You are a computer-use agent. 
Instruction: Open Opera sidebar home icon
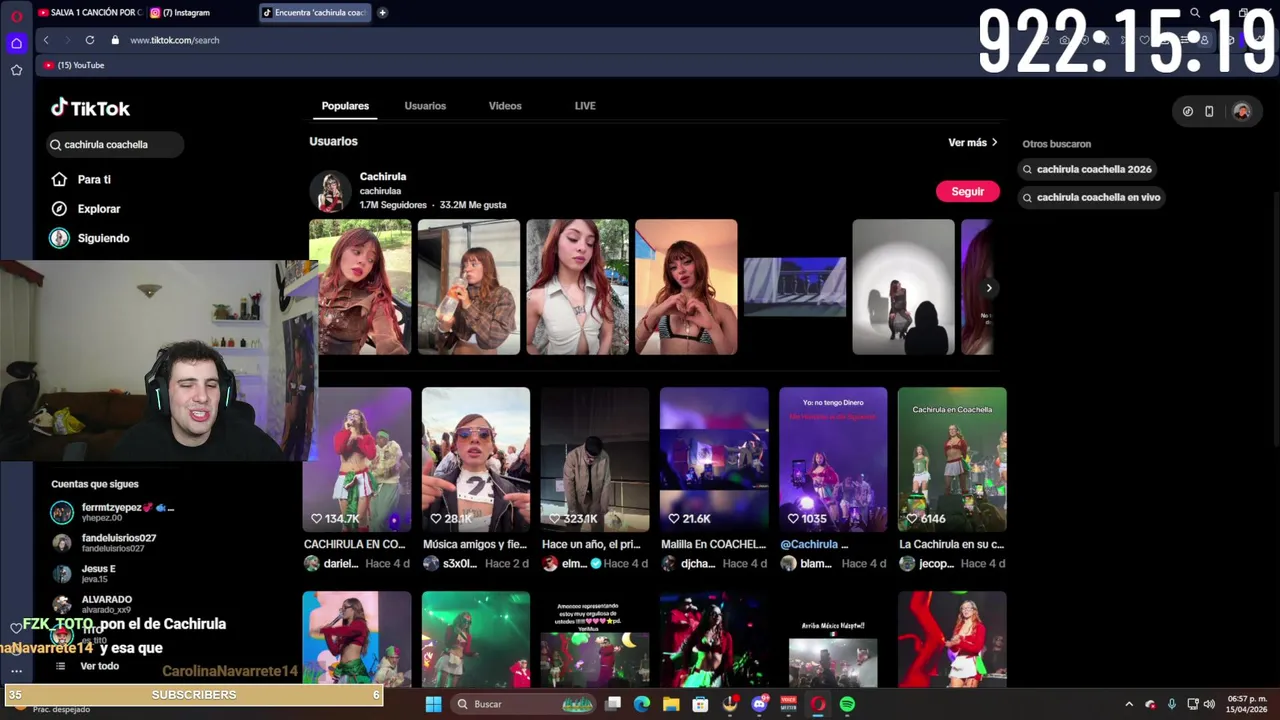16,43
